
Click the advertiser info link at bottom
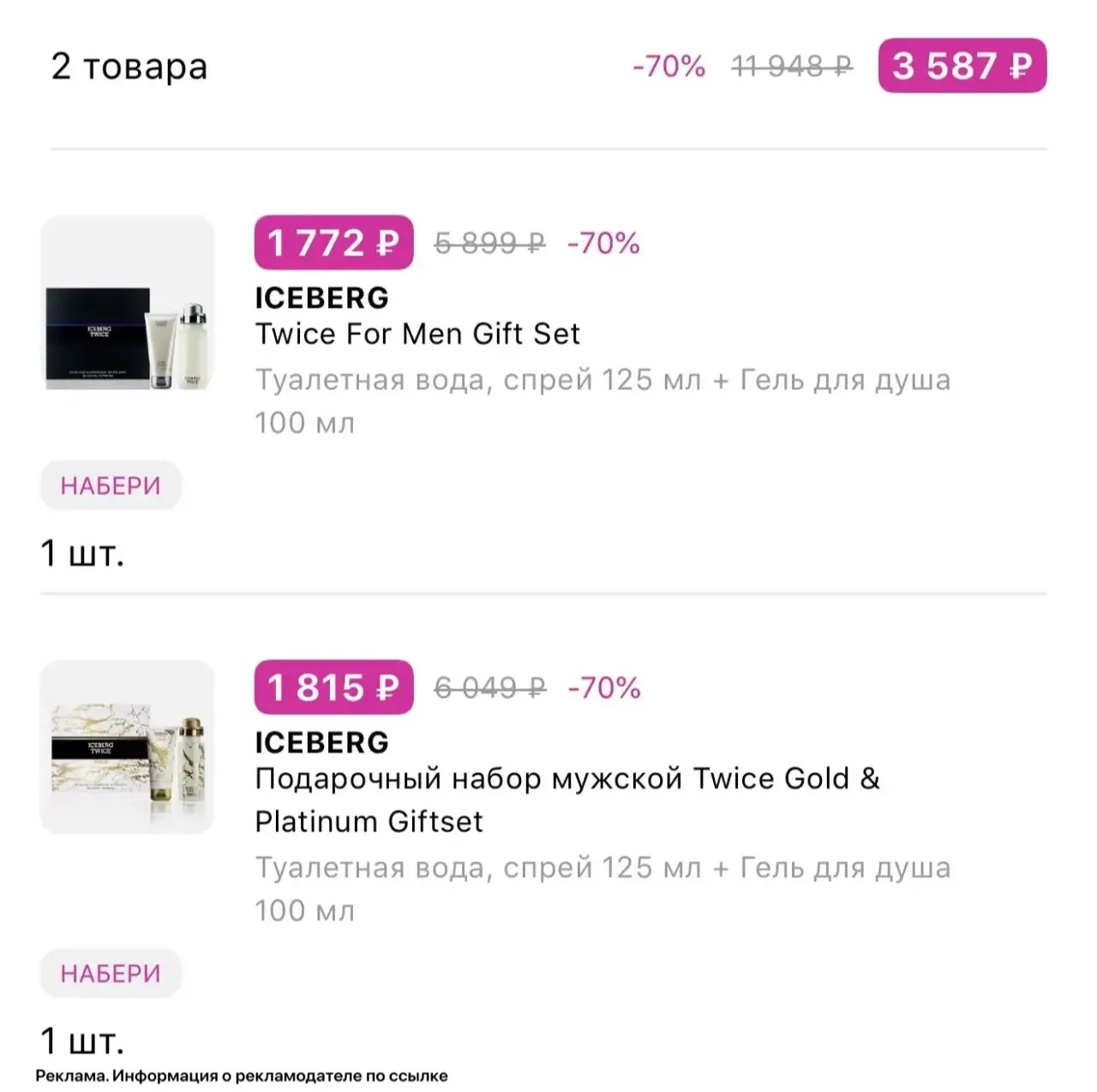tap(242, 1076)
